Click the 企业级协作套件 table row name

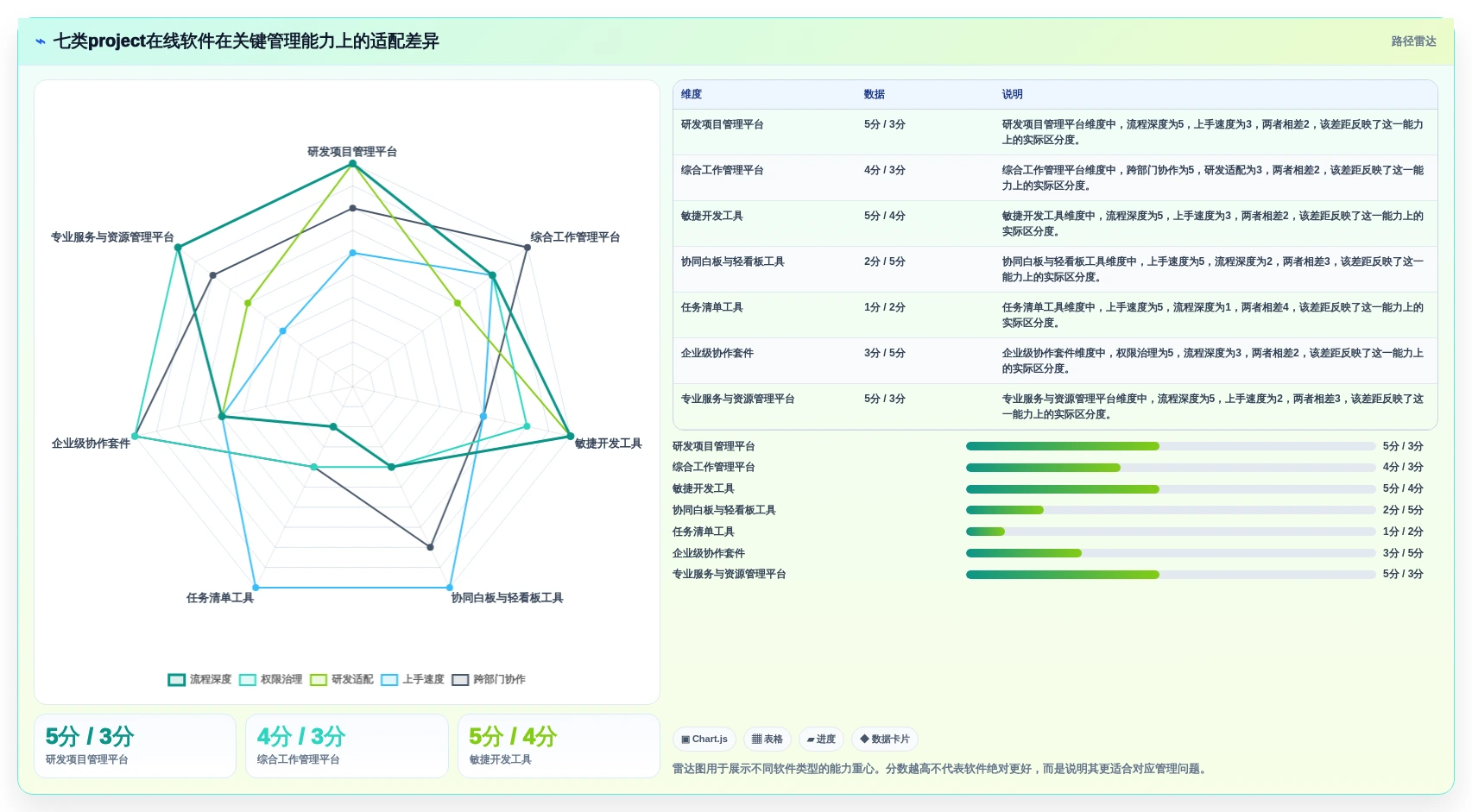click(x=717, y=353)
